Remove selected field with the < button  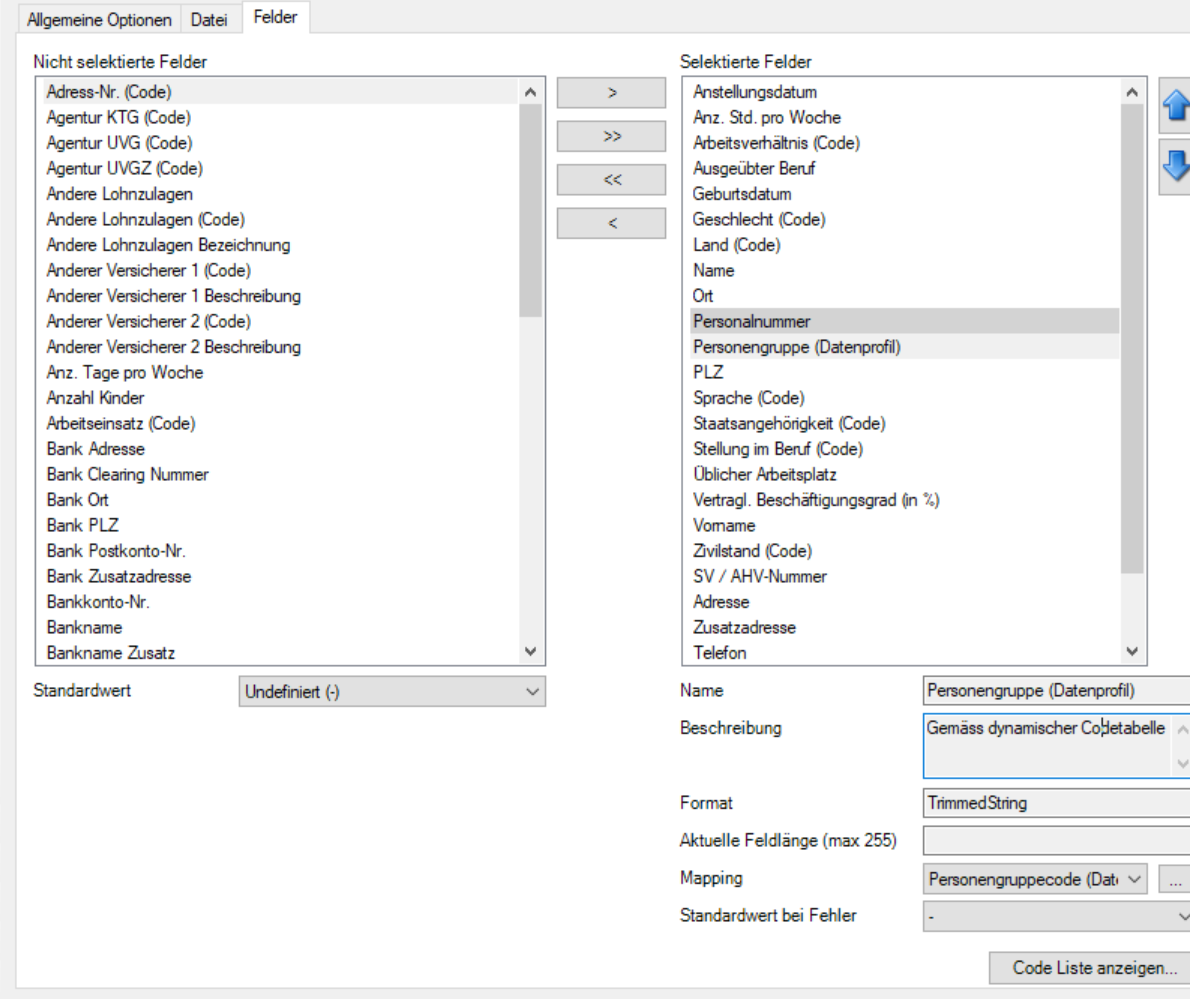612,223
